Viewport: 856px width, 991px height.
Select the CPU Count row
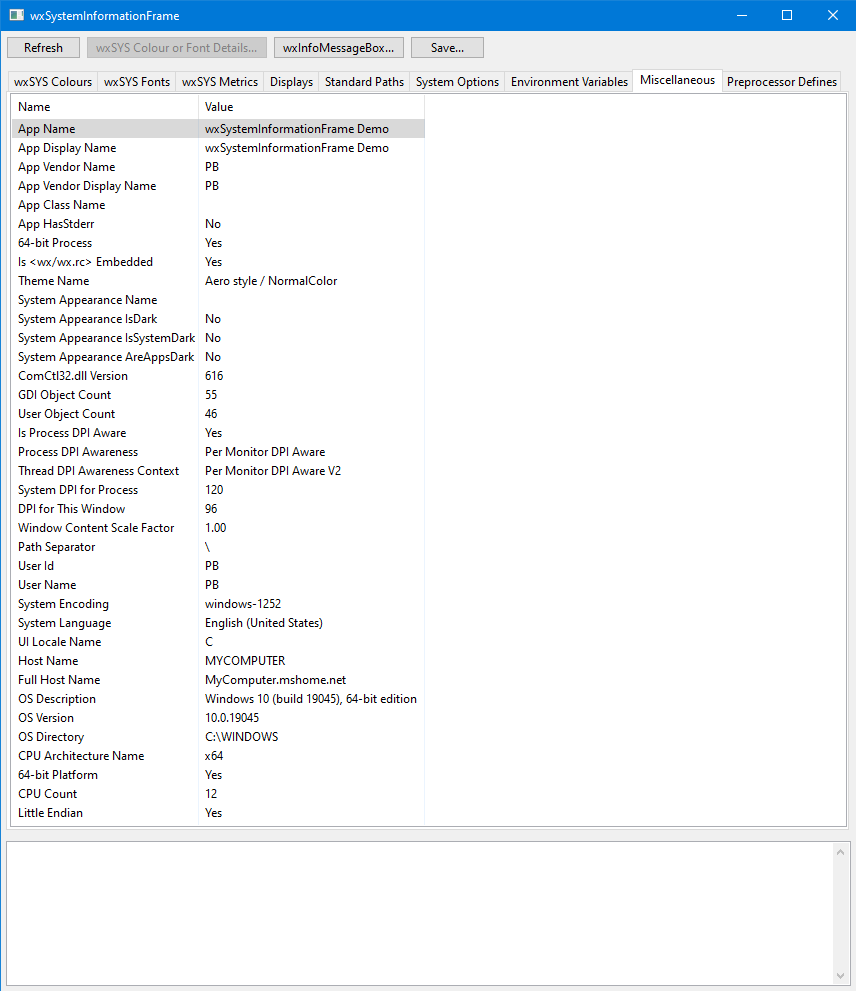point(218,794)
